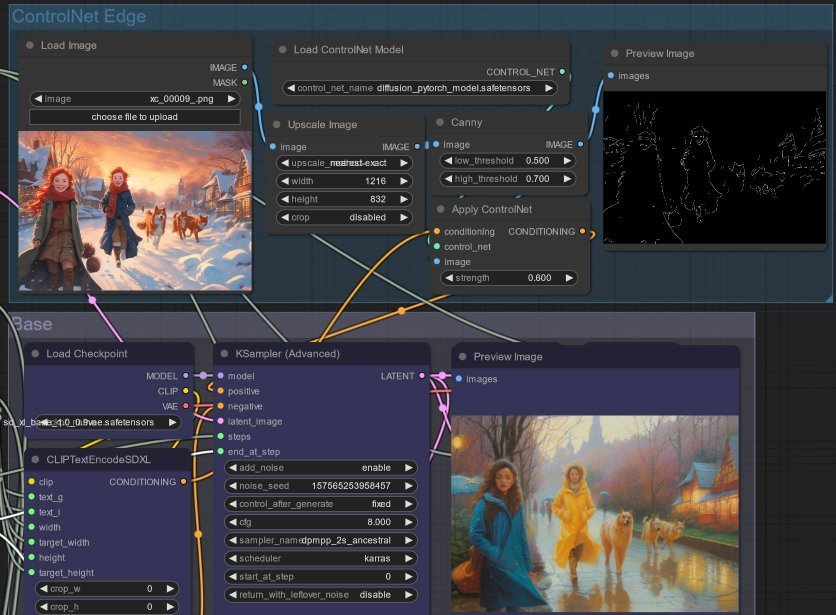Viewport: 836px width, 615px height.
Task: Switch control_net_name to next model arrow
Action: point(549,88)
